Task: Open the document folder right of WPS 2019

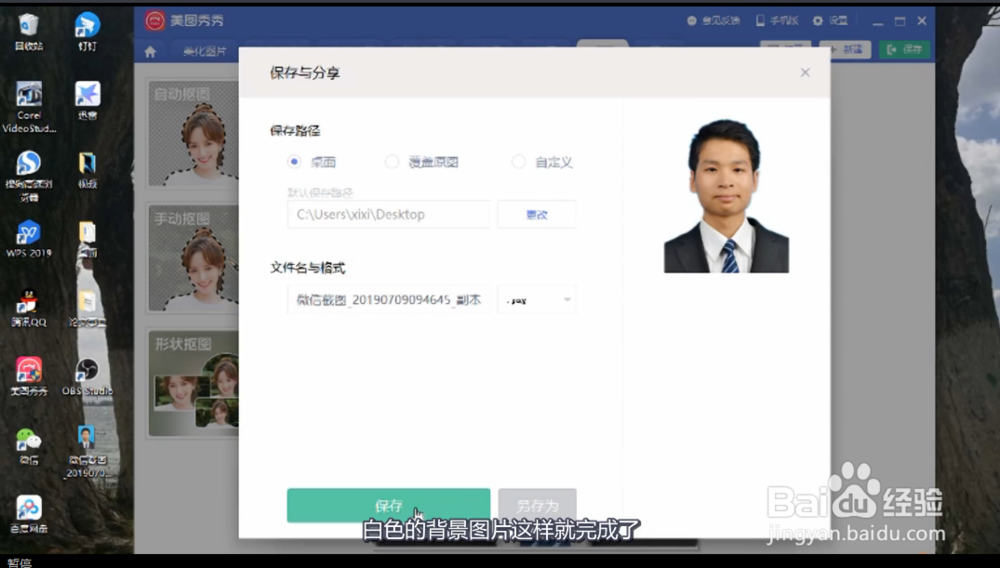Action: click(87, 238)
